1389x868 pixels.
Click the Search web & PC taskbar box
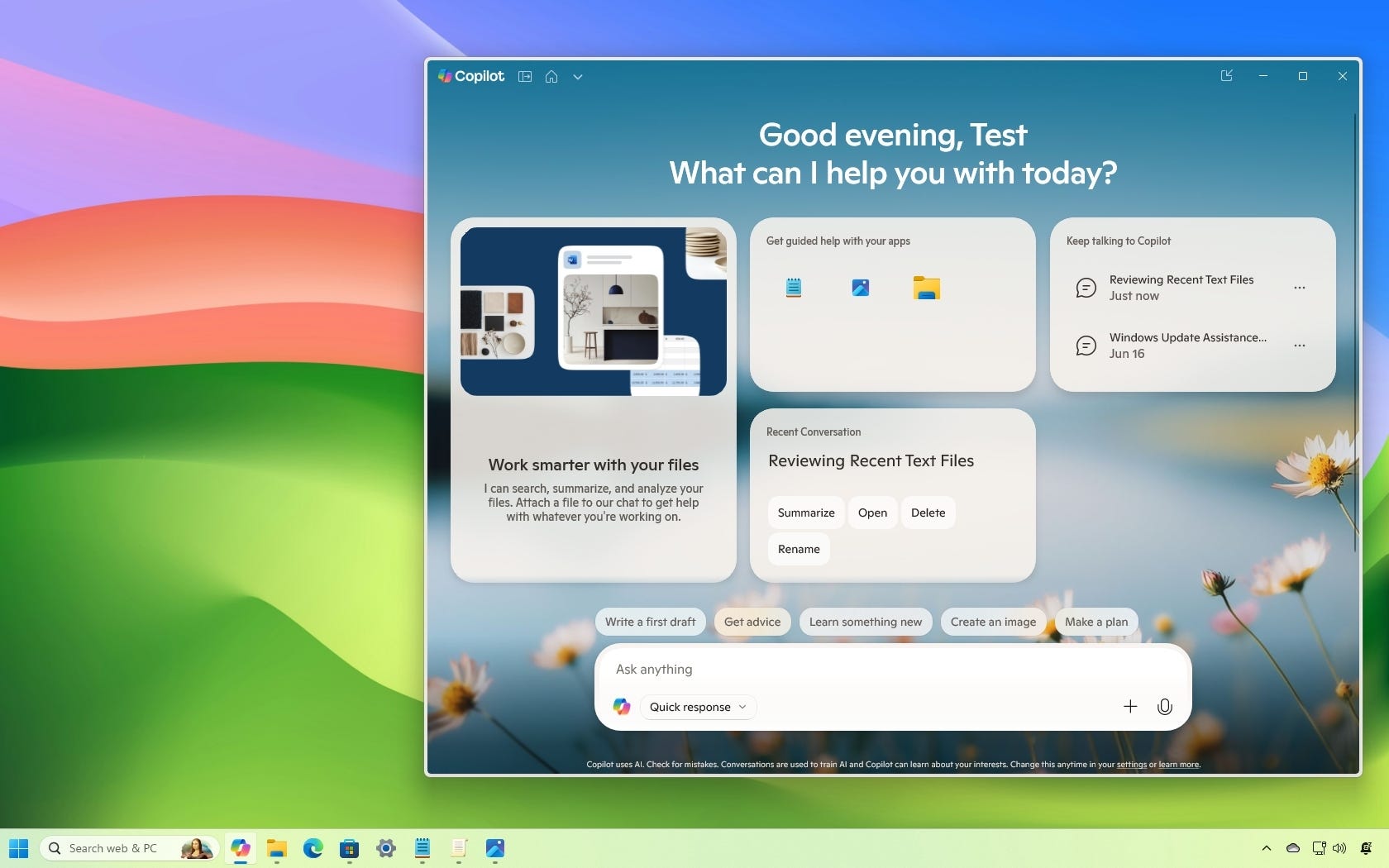pos(128,848)
